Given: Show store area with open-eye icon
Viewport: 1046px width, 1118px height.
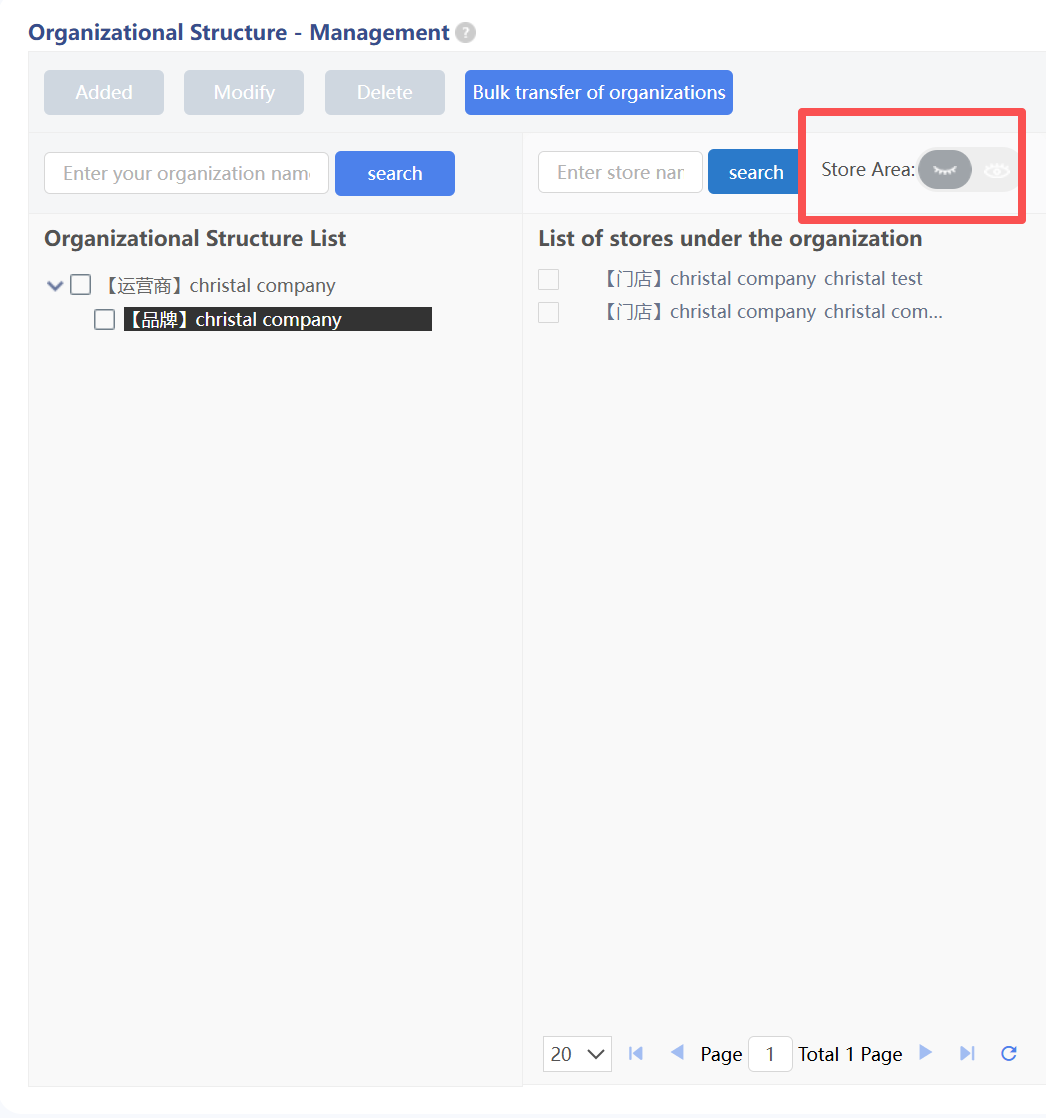Looking at the screenshot, I should (996, 171).
